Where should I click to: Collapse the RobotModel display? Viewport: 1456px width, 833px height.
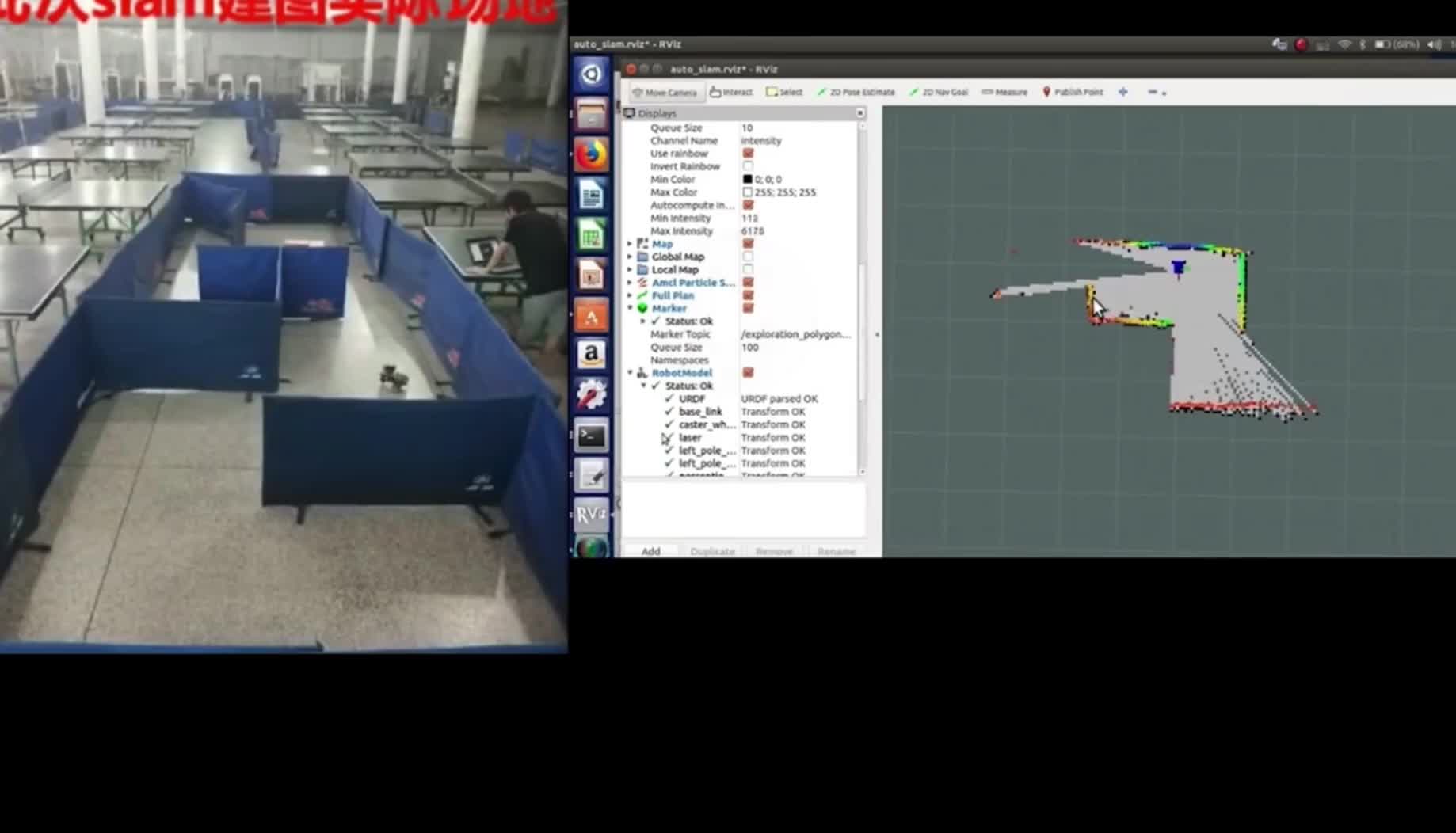coord(631,373)
